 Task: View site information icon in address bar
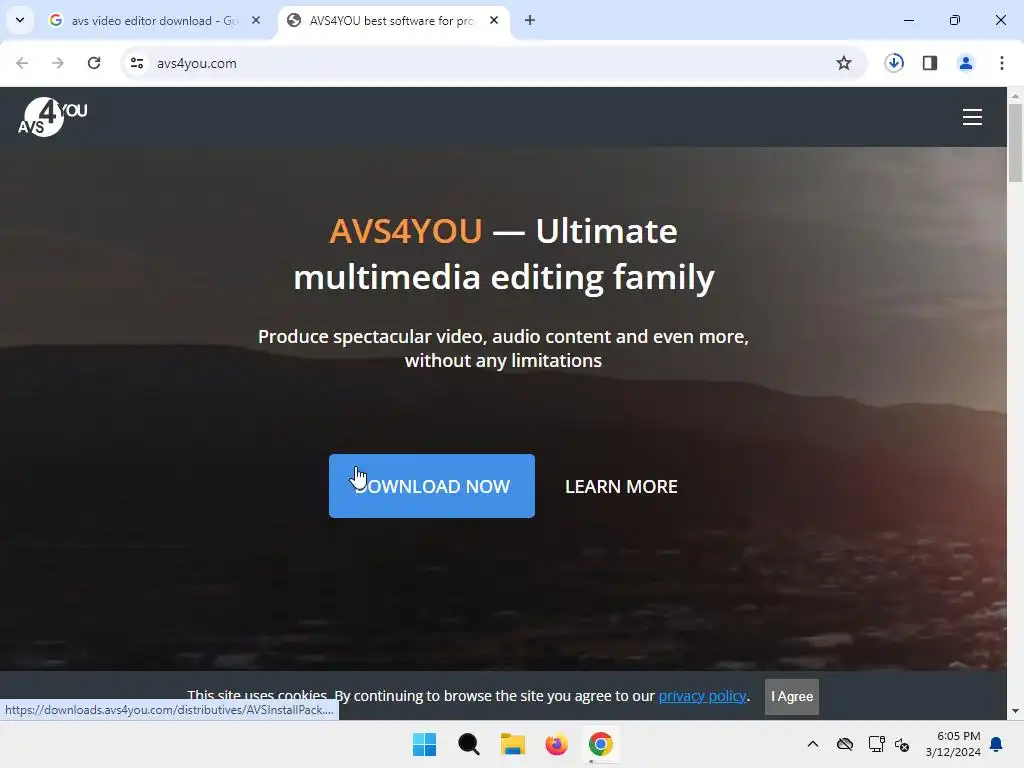[x=137, y=63]
